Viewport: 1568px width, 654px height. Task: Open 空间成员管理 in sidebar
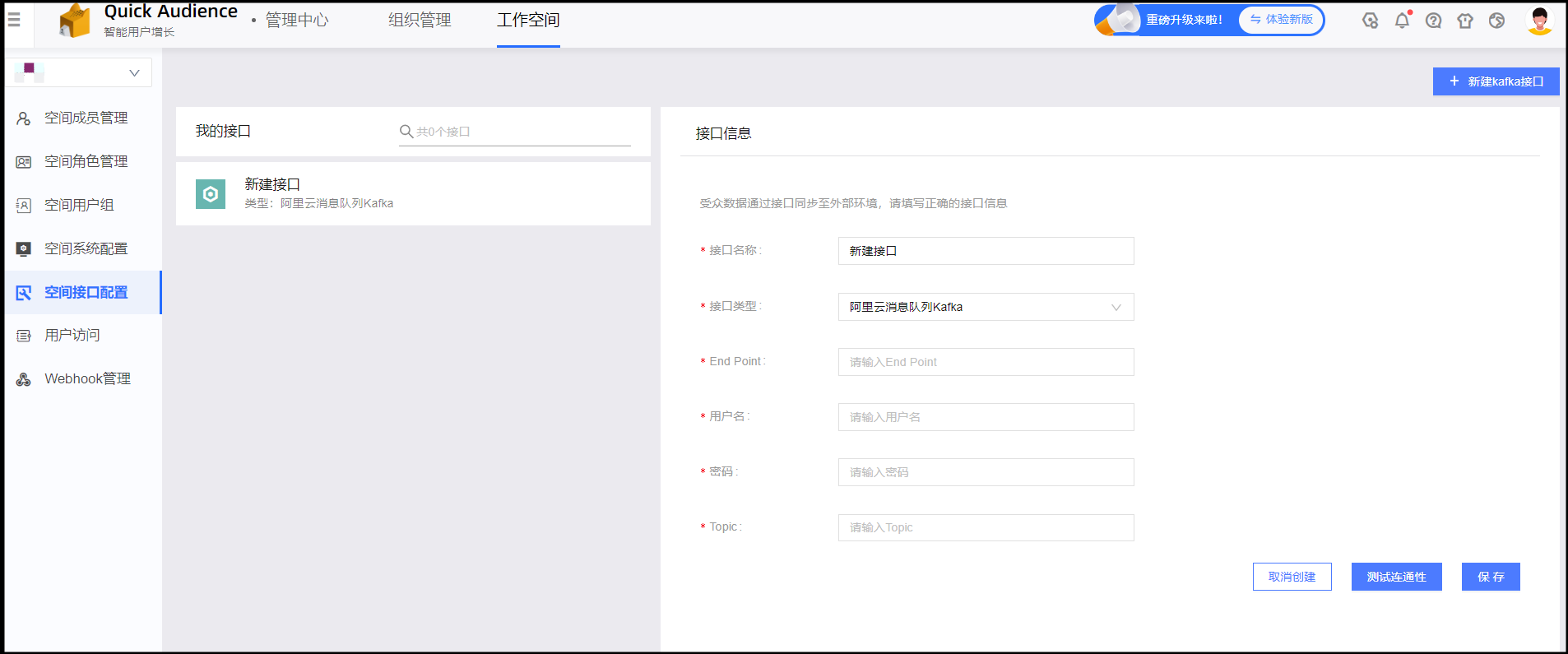(86, 118)
